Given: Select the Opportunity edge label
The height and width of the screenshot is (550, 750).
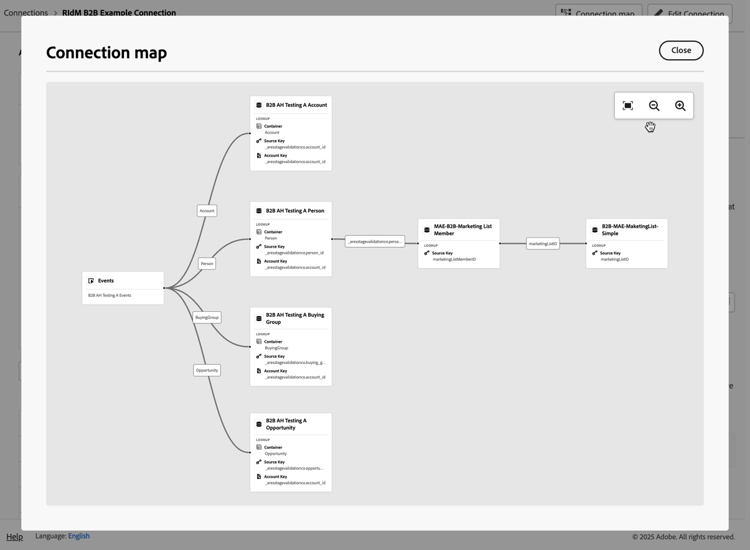Looking at the screenshot, I should point(207,370).
